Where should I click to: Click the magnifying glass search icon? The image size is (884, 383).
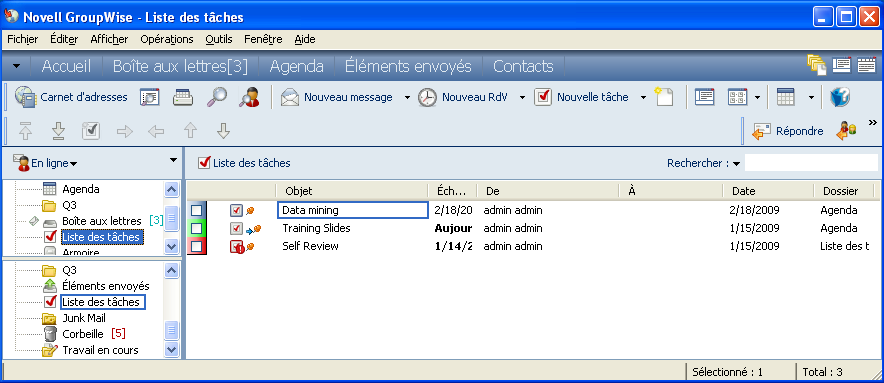point(216,97)
